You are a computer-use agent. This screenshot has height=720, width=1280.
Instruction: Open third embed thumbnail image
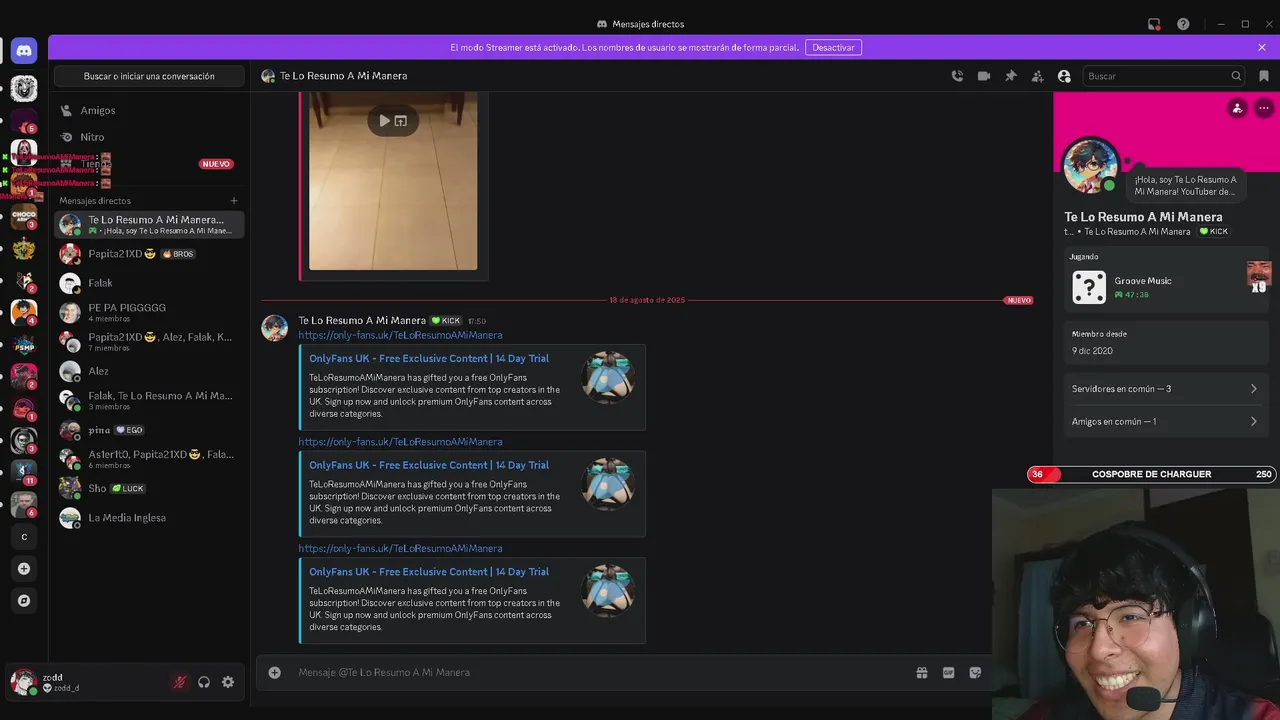(x=608, y=591)
